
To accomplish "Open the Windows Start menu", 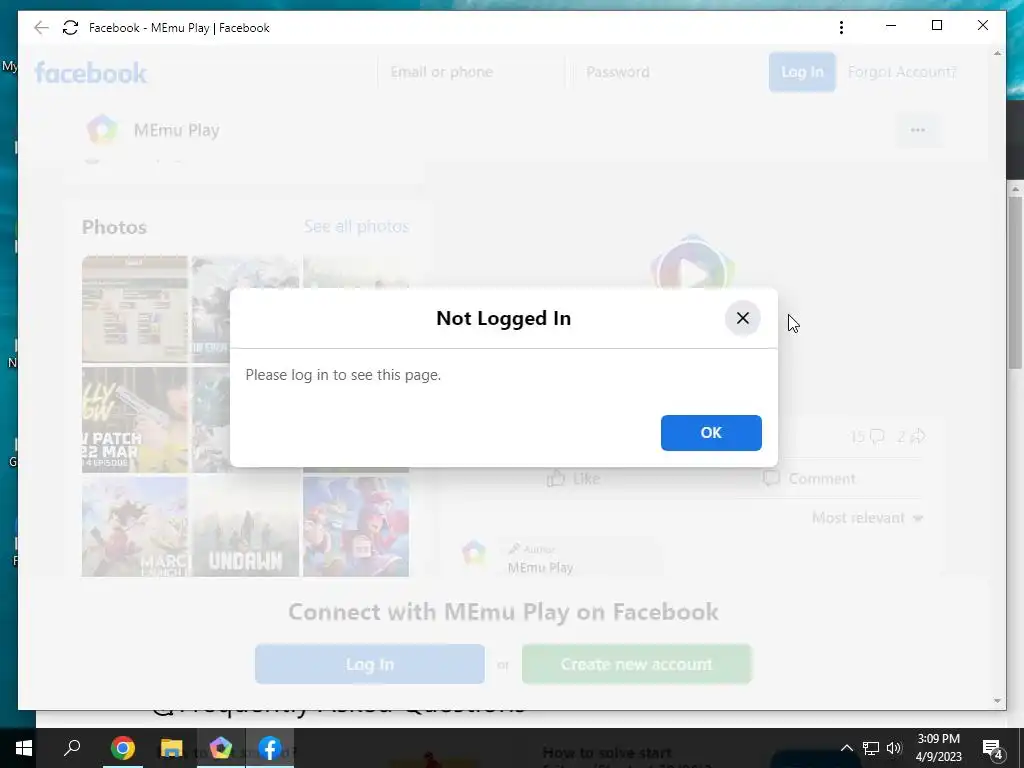I will (x=24, y=748).
